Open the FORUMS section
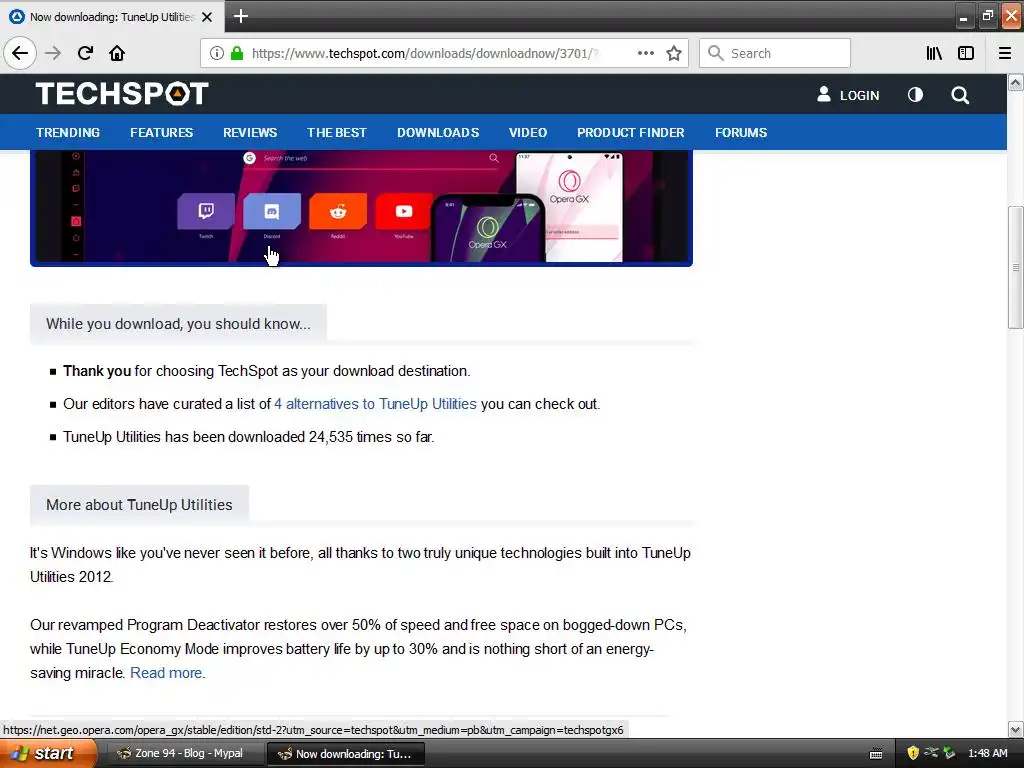The image size is (1024, 768). tap(741, 133)
